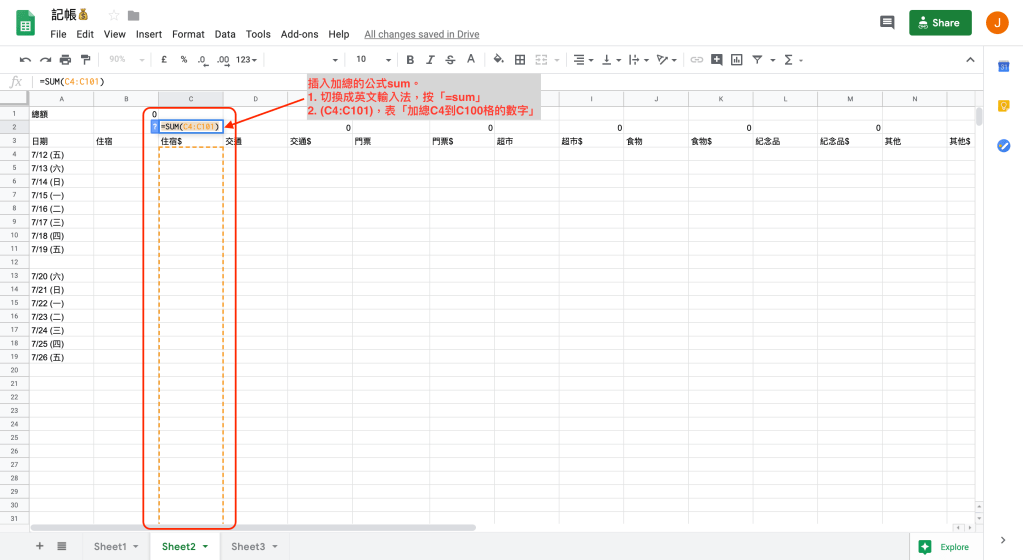The image size is (1023, 560).
Task: Click the Explore button
Action: coord(944,547)
